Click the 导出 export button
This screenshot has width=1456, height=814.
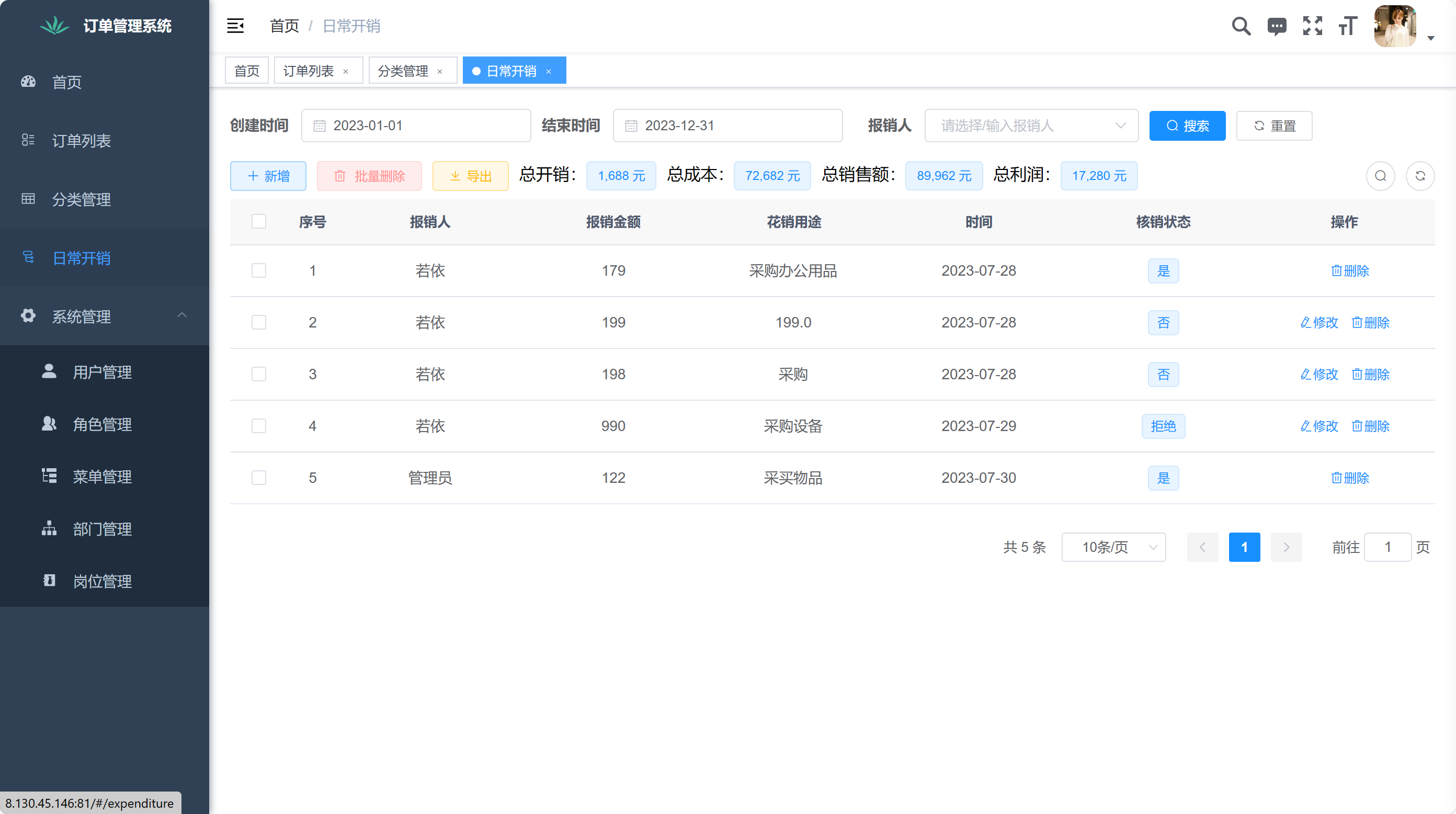click(x=470, y=176)
